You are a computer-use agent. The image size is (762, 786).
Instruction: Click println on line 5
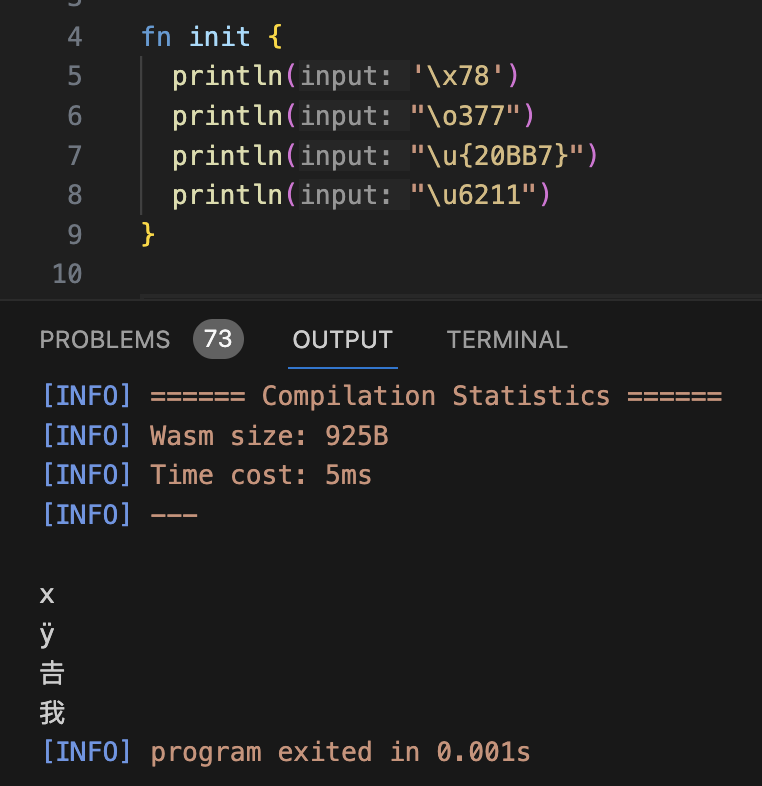click(x=227, y=76)
